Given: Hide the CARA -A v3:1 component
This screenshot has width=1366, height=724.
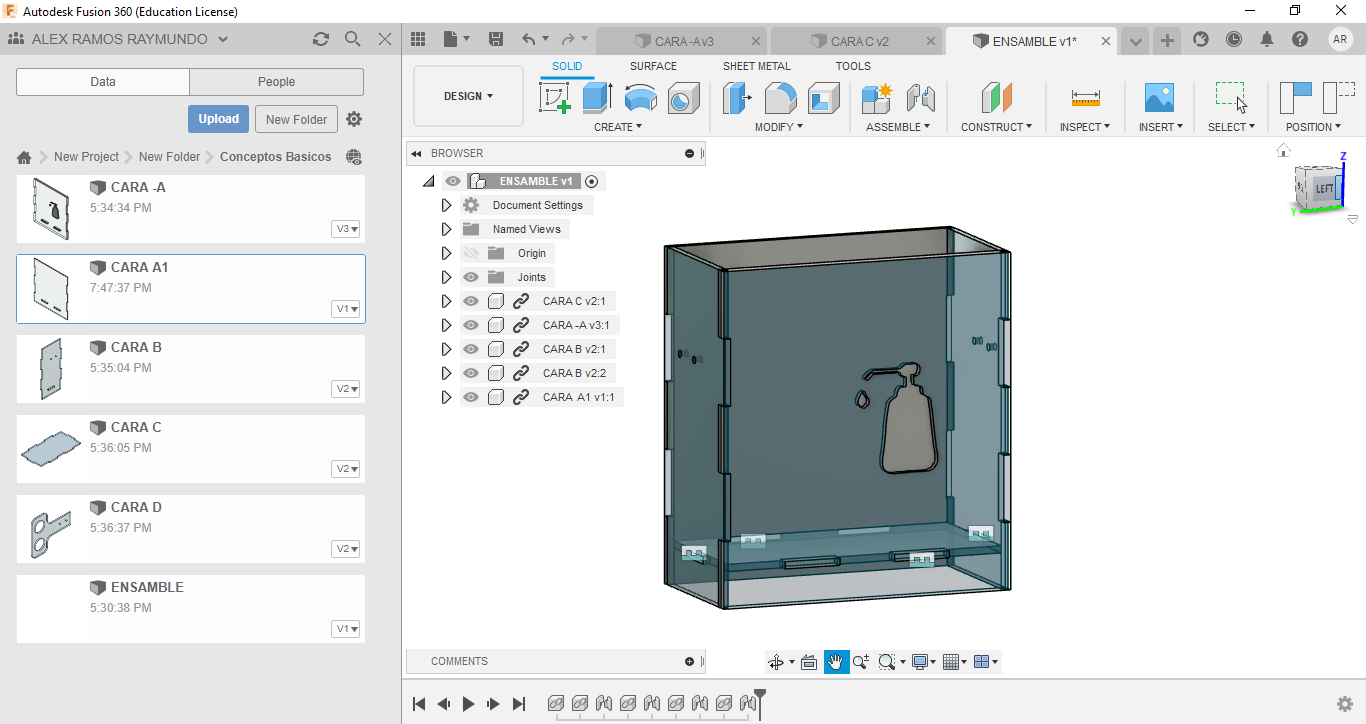Looking at the screenshot, I should point(471,325).
